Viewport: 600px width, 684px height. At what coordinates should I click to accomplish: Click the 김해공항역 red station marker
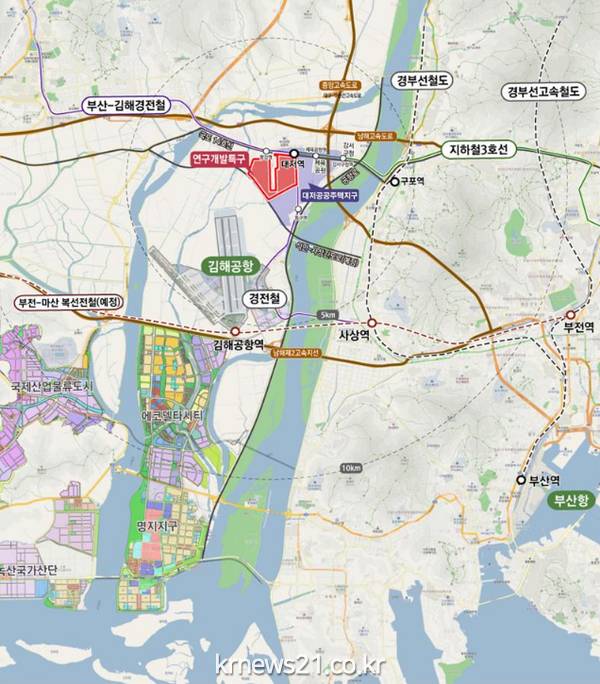tap(235, 331)
